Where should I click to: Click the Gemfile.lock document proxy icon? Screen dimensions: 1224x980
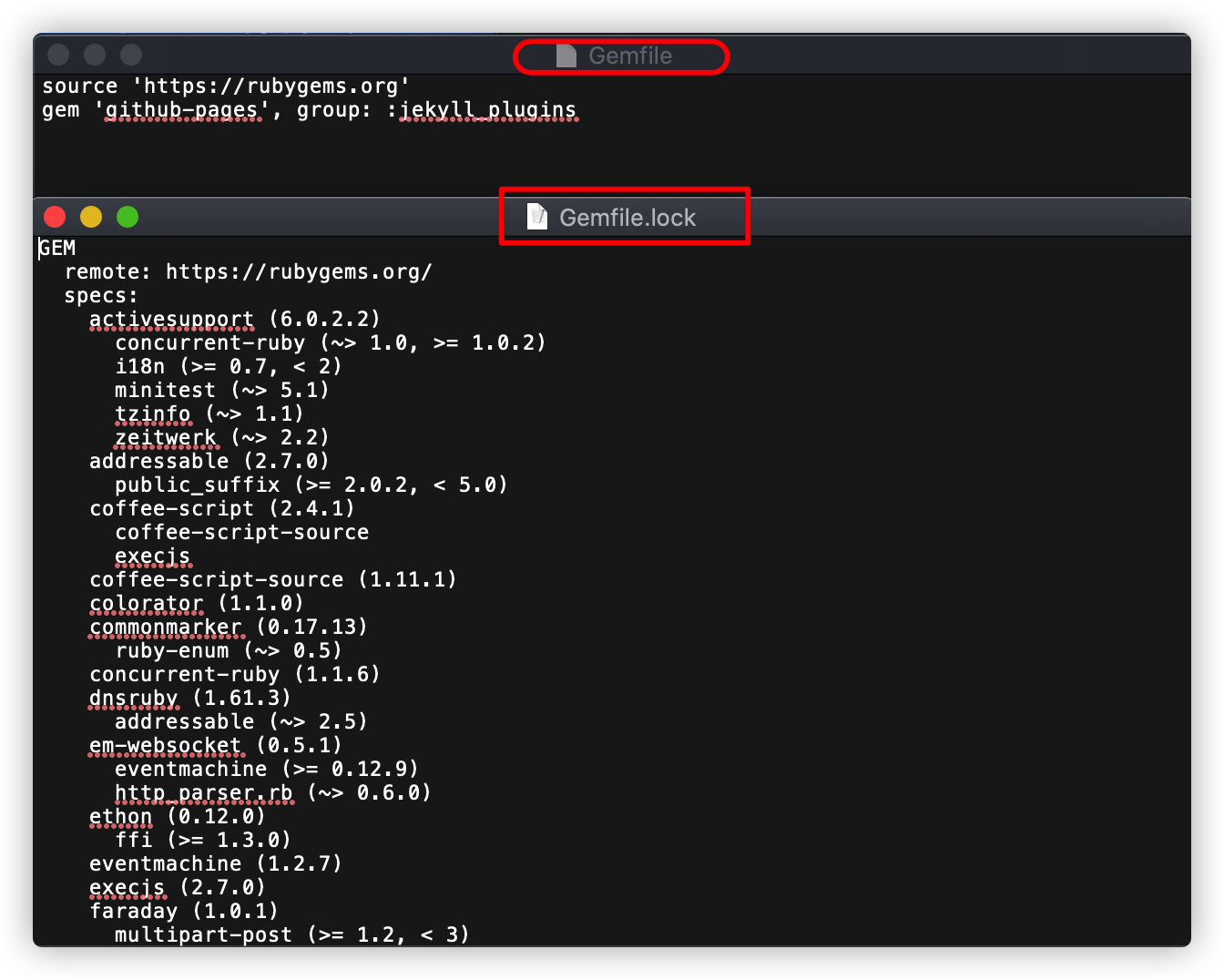pyautogui.click(x=537, y=217)
